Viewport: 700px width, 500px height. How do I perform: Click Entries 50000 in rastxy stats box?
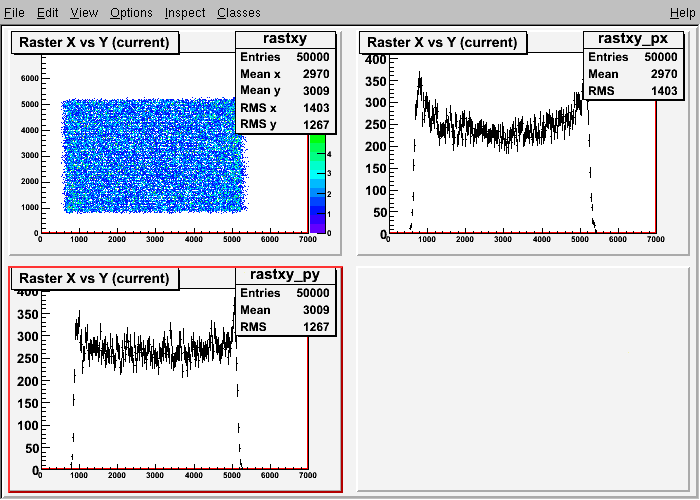click(285, 57)
